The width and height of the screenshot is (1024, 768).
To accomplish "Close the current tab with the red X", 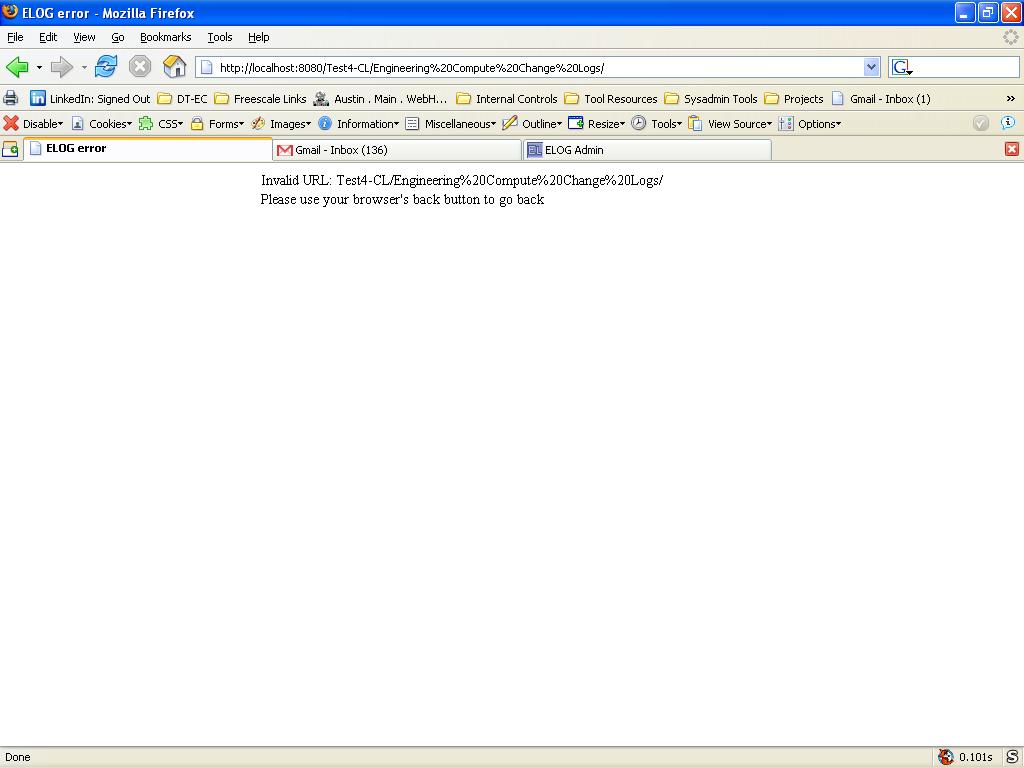I will (1012, 149).
